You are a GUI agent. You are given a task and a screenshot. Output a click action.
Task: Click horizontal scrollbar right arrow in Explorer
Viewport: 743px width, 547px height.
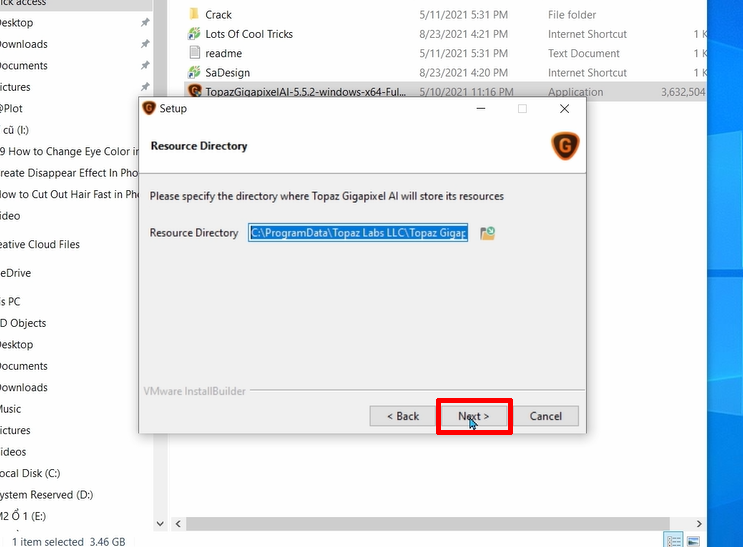(699, 524)
